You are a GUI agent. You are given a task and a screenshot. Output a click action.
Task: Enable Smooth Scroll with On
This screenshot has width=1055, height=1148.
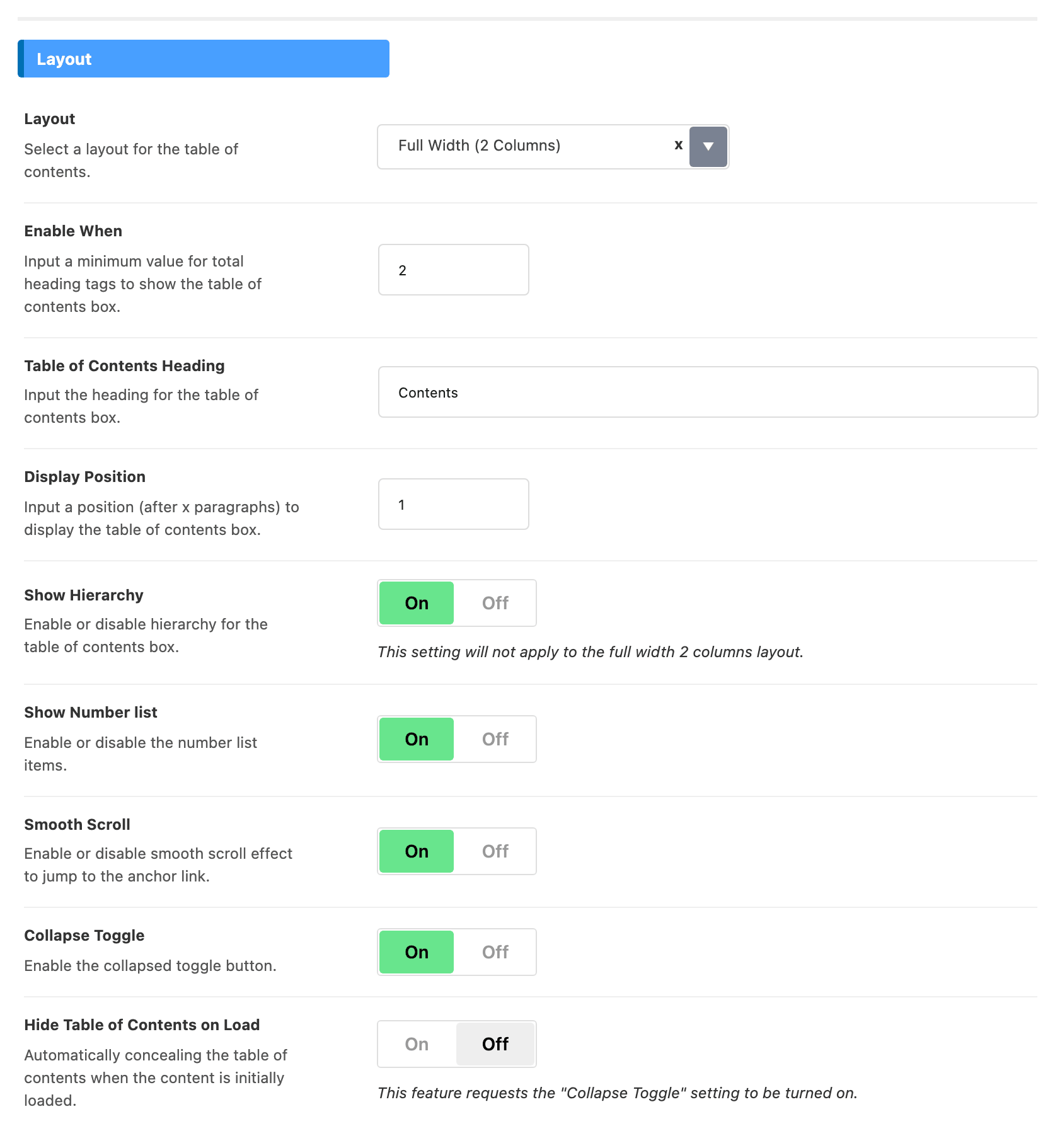417,851
